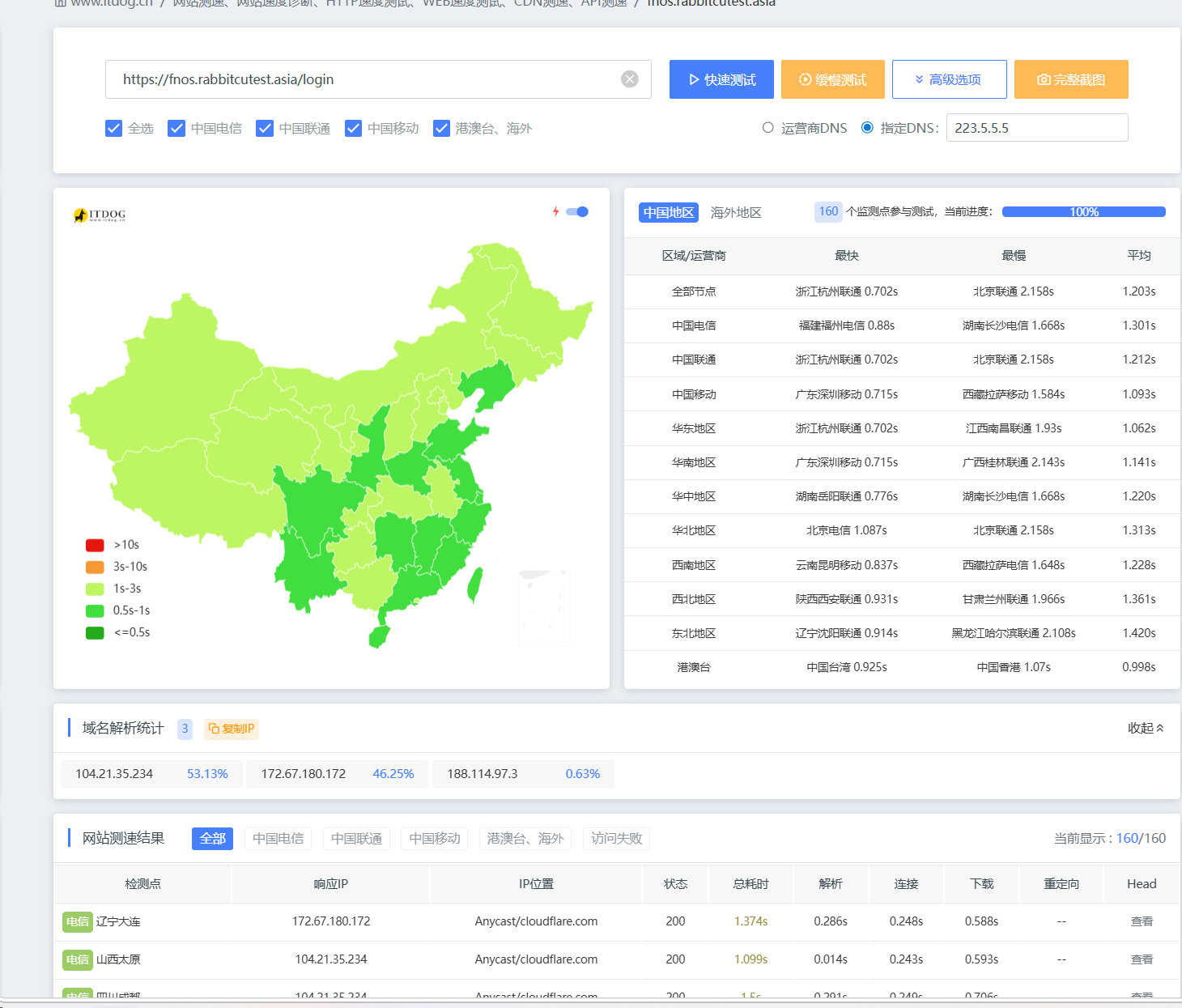
Task: Click the ITDOG logo on the map
Action: tap(100, 215)
